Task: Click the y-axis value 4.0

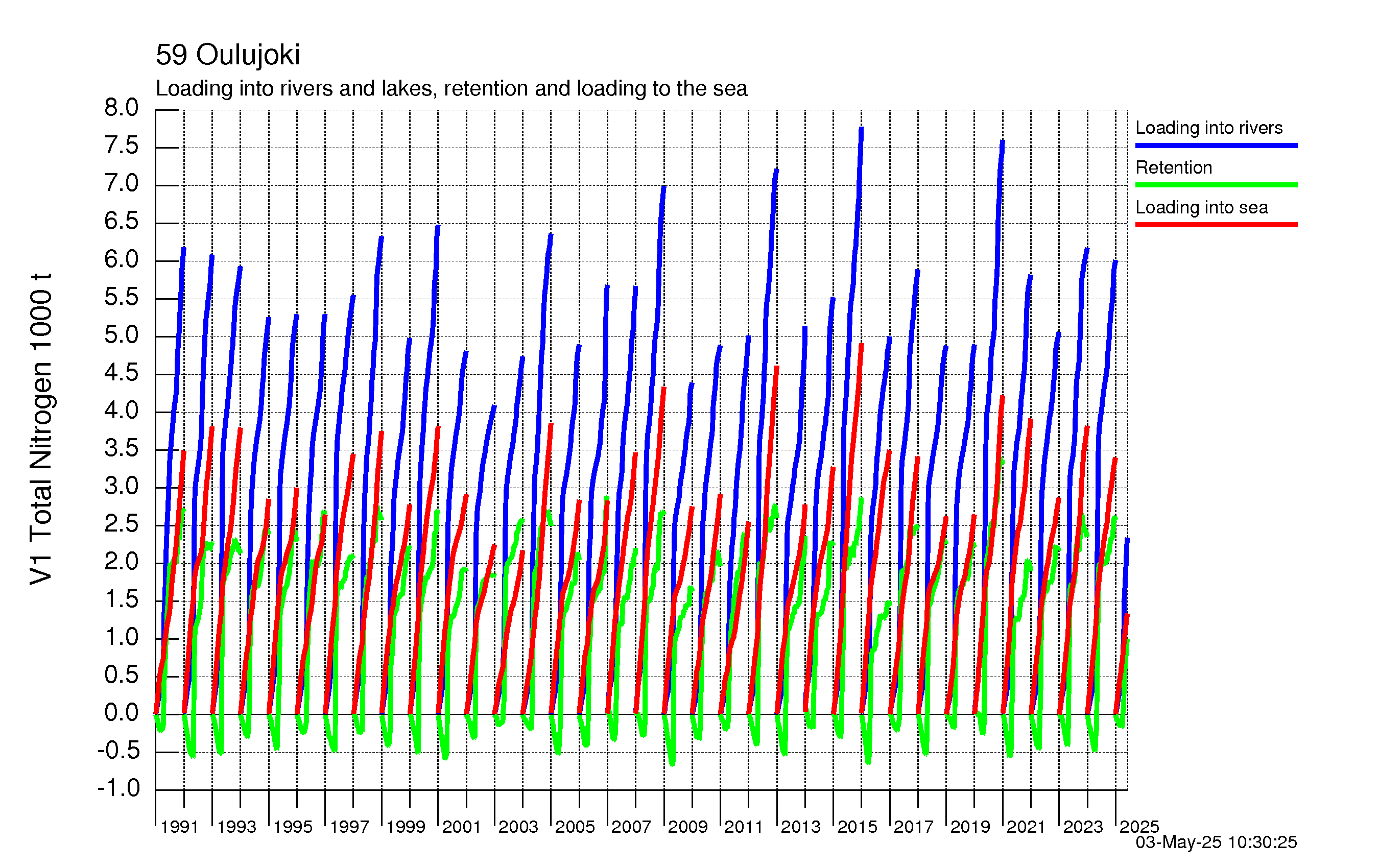Action: pos(122,411)
